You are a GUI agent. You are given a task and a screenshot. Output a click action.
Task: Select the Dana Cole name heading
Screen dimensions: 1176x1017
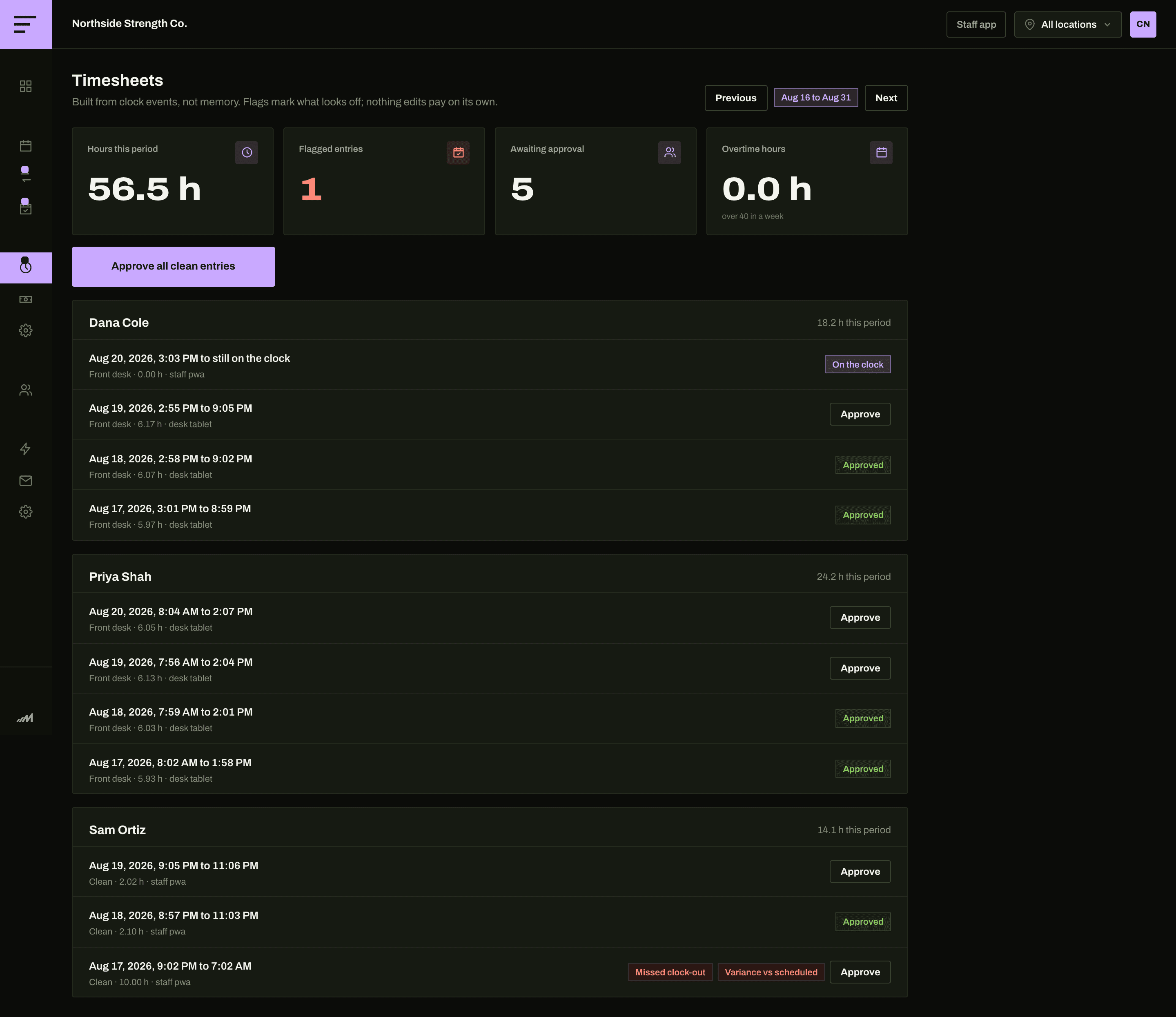[119, 323]
